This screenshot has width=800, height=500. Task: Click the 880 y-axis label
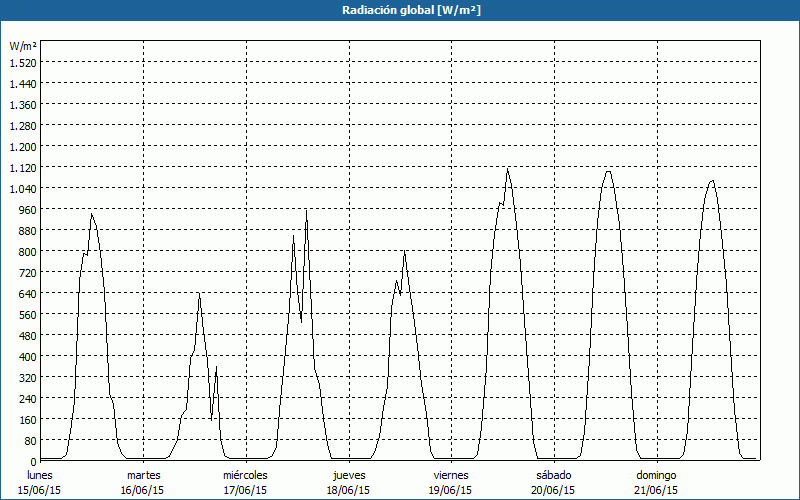tap(28, 231)
